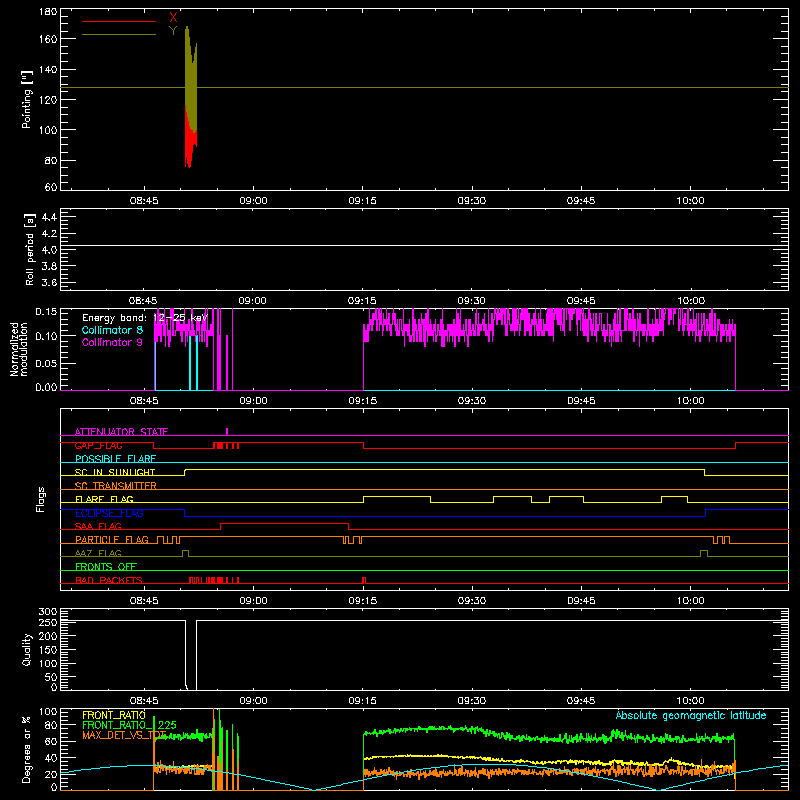Image resolution: width=800 pixels, height=800 pixels.
Task: Click the 180 value on Pointing axis
Action: [x=48, y=11]
